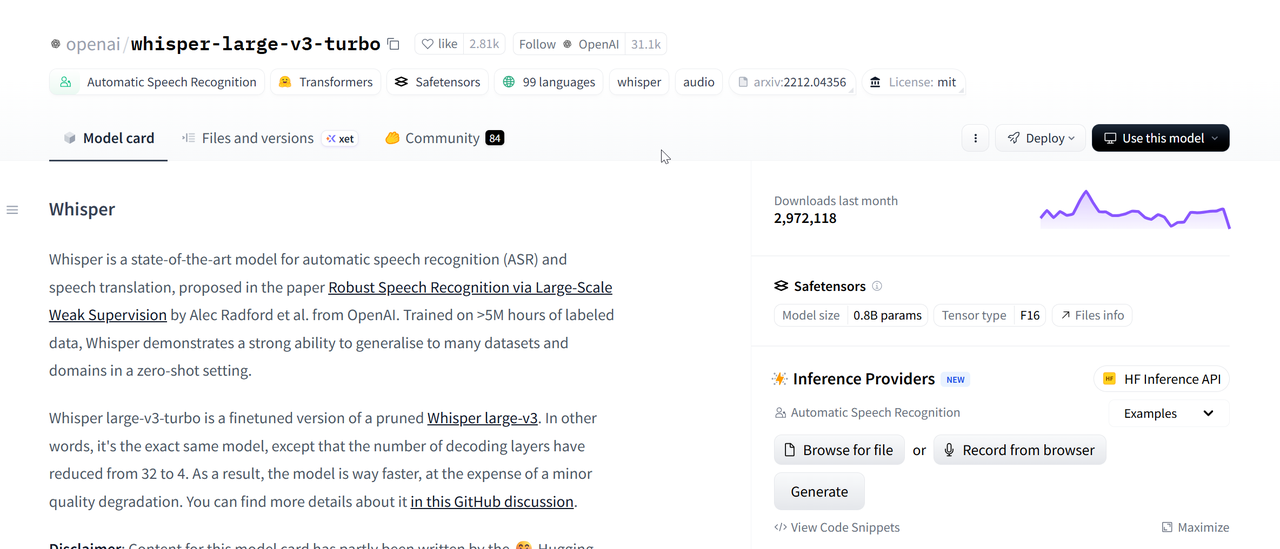
Task: Open the arxiv:2212.04356 paper tag
Action: 792,82
